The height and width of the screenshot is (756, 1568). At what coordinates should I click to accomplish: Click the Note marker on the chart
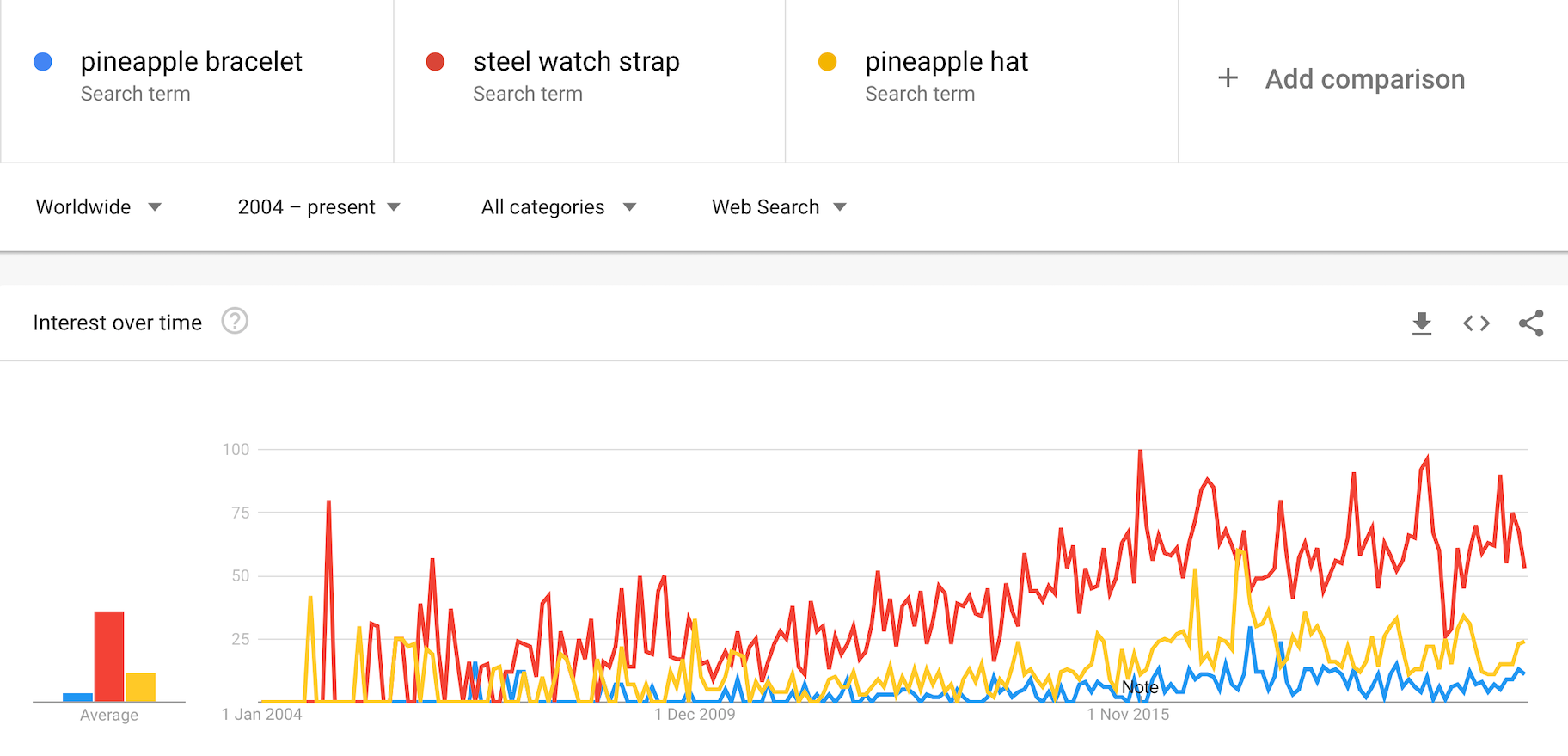tap(1140, 687)
